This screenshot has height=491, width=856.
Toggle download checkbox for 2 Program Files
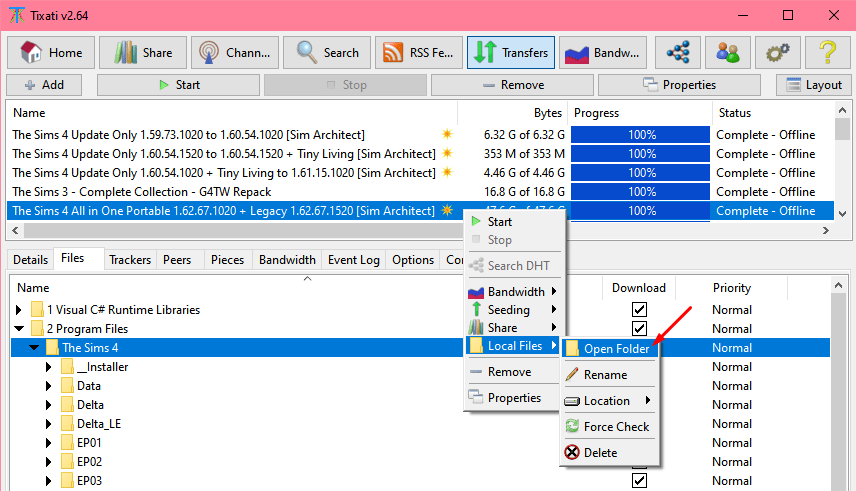[x=639, y=328]
